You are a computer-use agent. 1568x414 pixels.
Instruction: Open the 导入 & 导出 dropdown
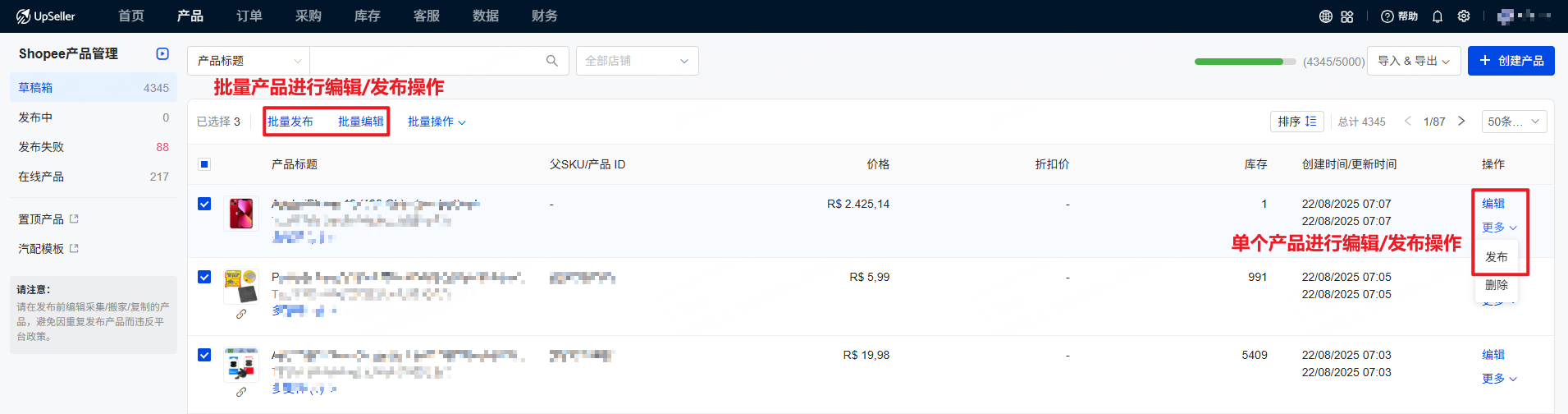[x=1413, y=61]
